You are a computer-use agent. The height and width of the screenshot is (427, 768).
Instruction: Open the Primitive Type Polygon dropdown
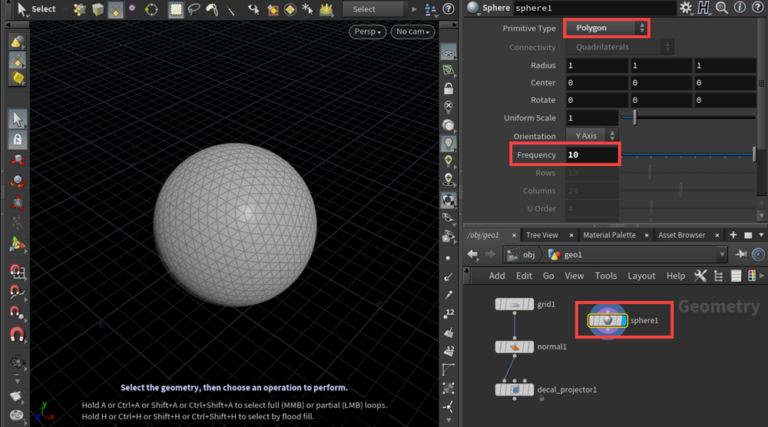[x=606, y=28]
